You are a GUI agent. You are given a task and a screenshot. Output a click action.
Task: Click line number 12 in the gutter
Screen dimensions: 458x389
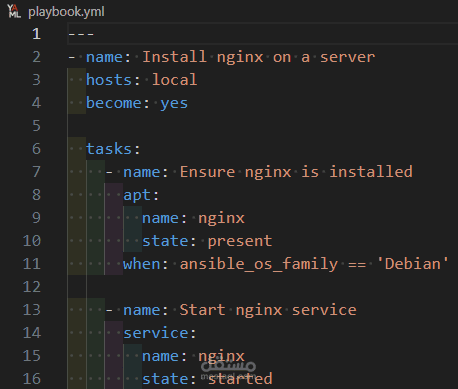32,287
